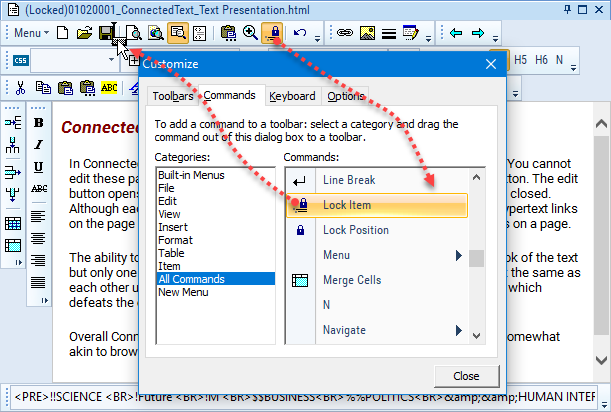Click the first Paste clipboard icon in edit toolbar

65,88
